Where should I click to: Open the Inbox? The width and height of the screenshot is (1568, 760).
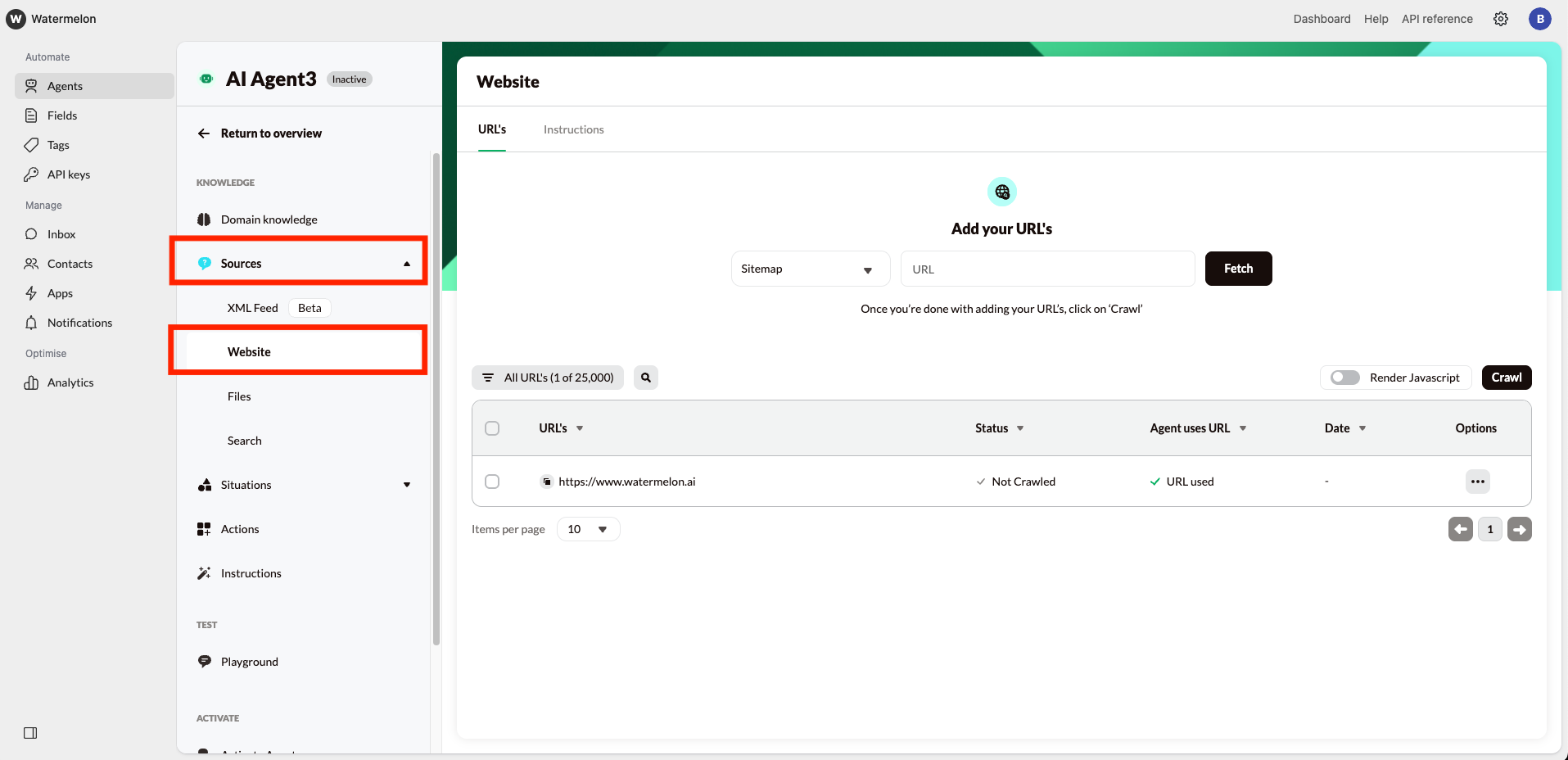click(60, 233)
